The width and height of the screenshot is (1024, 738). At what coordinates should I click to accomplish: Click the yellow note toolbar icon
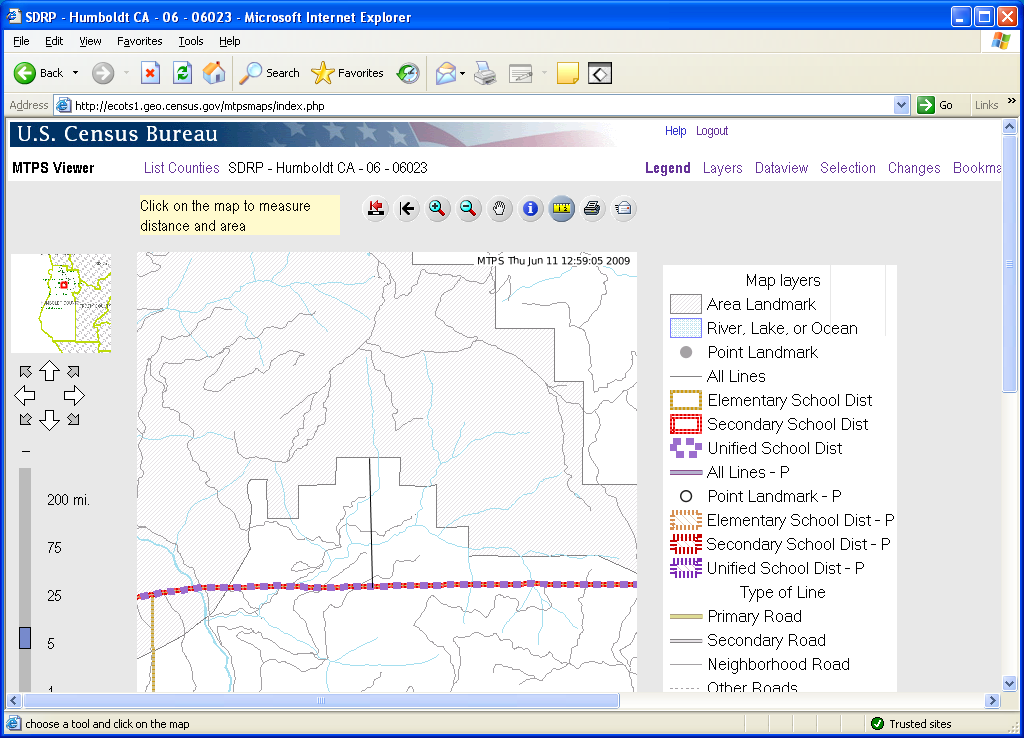click(x=568, y=73)
